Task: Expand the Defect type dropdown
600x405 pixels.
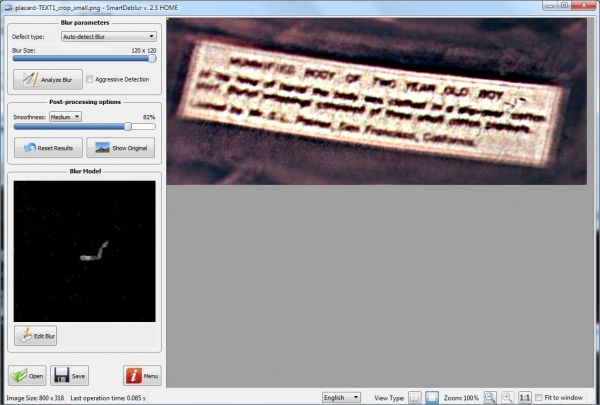Action: click(x=109, y=36)
